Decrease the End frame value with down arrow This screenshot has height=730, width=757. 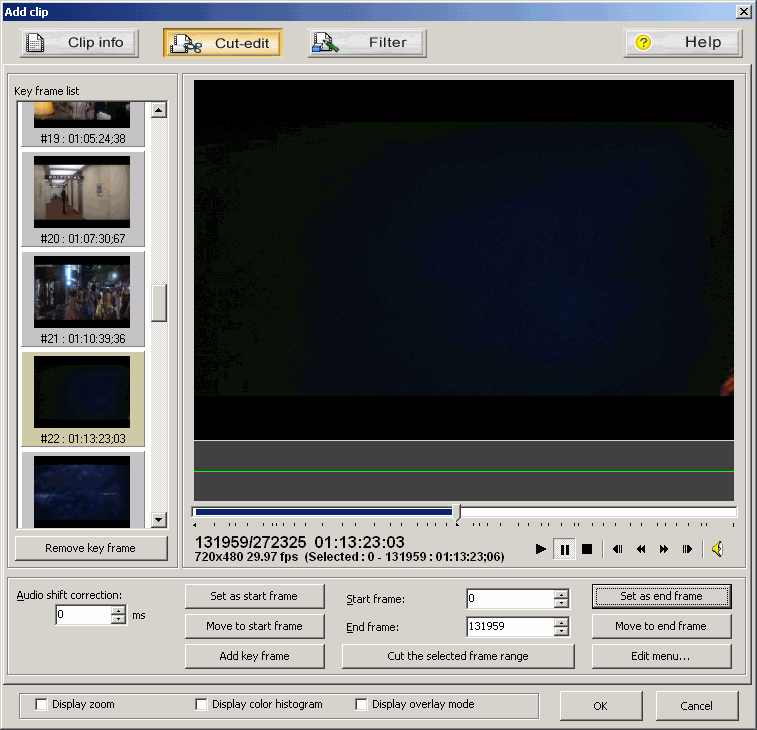561,632
